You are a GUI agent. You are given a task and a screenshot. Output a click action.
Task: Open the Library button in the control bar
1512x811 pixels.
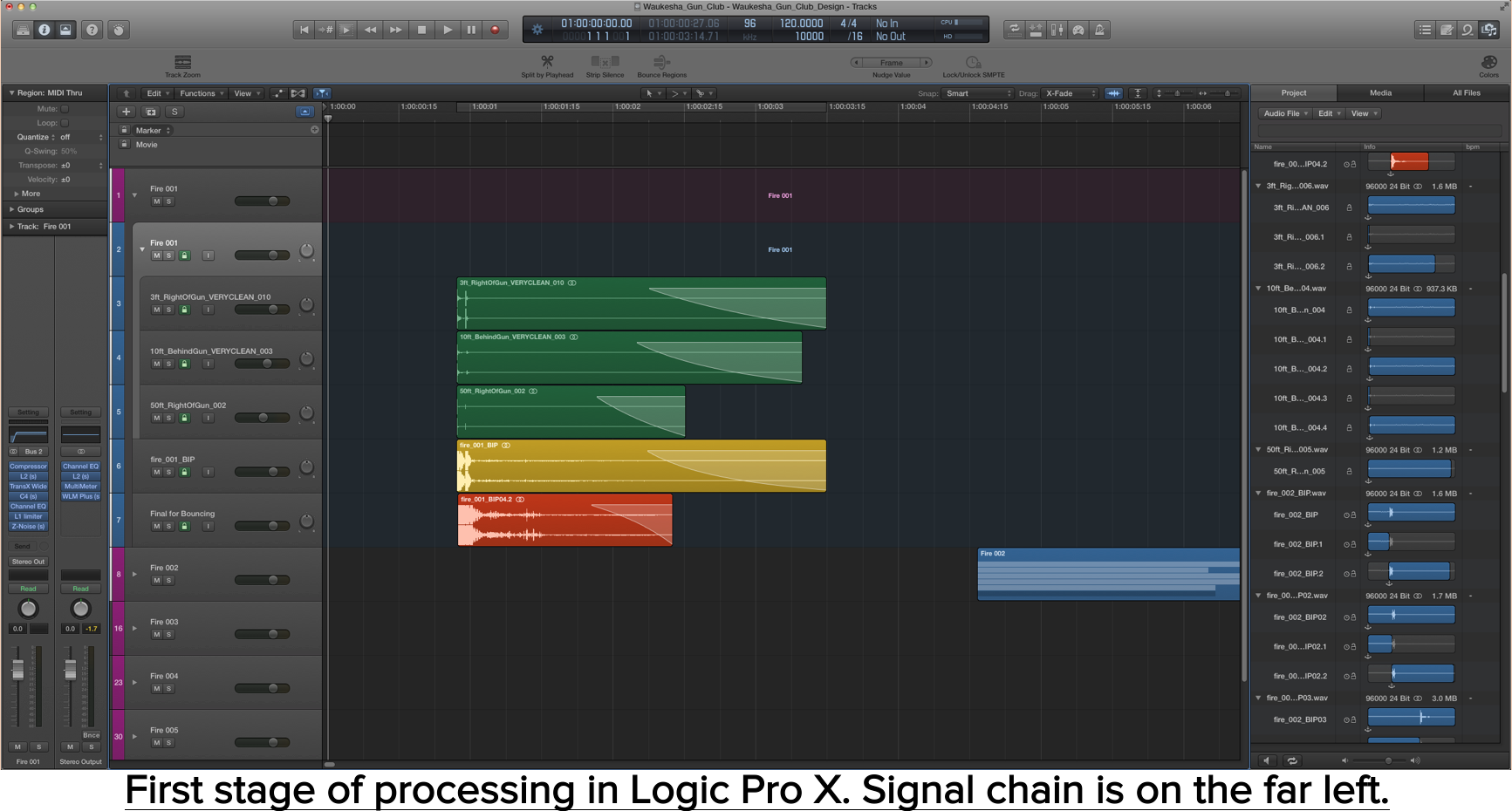(23, 30)
